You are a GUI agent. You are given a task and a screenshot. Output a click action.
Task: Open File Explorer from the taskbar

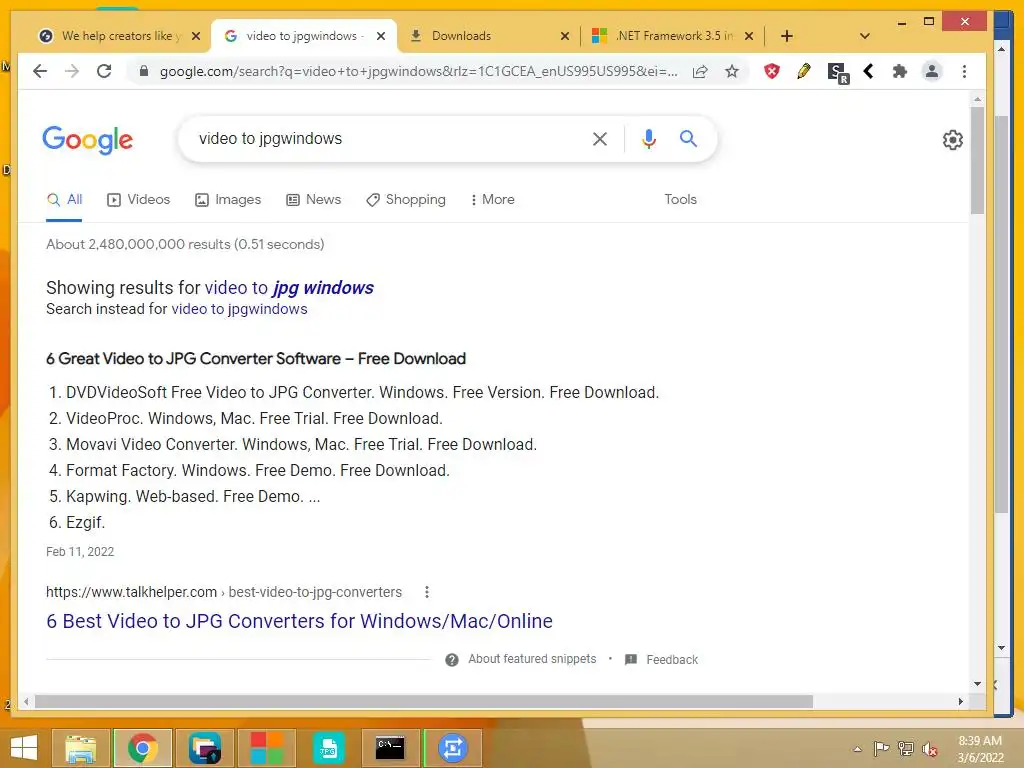click(x=81, y=748)
